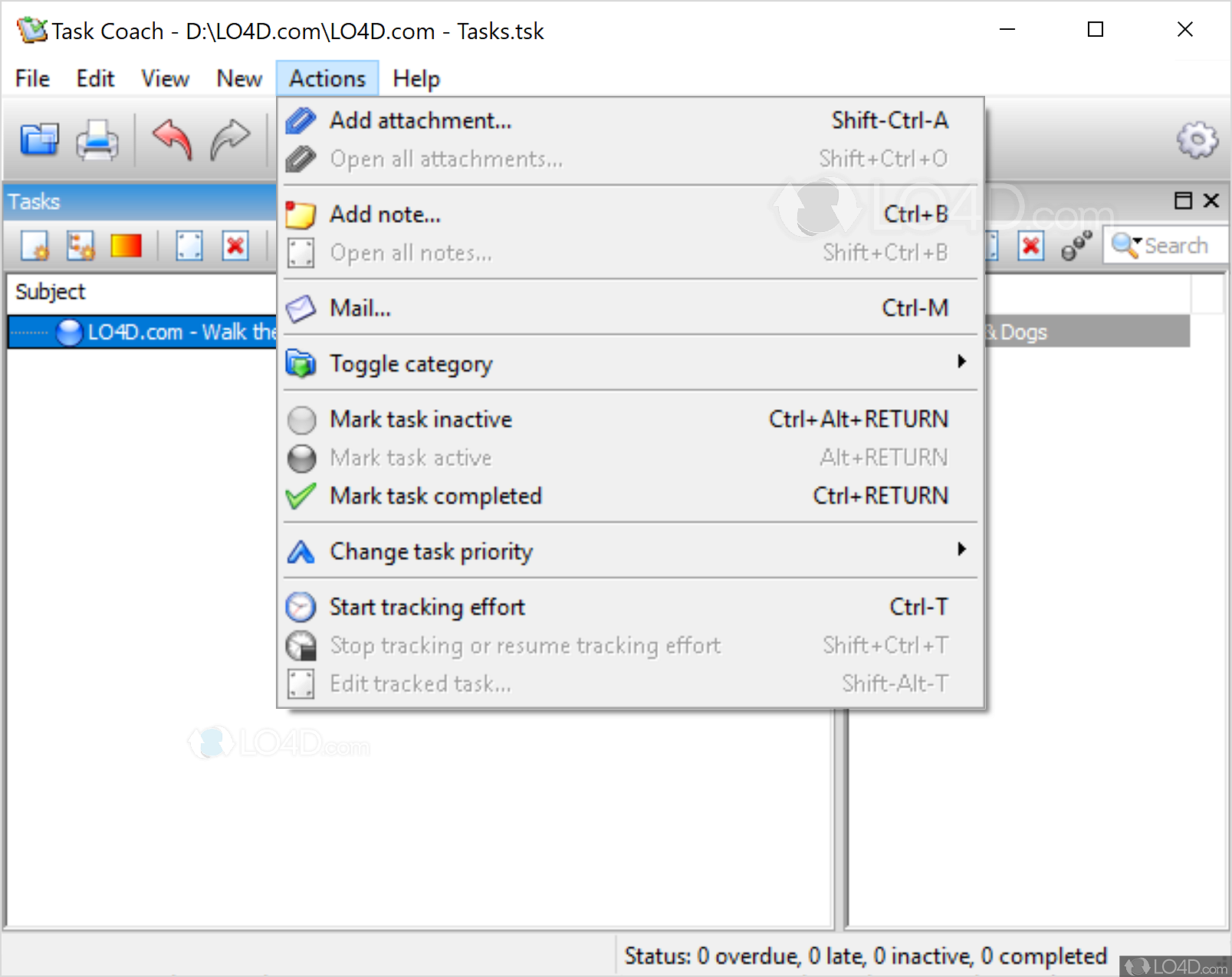The image size is (1232, 977).
Task: Print the task list
Action: coord(97,140)
